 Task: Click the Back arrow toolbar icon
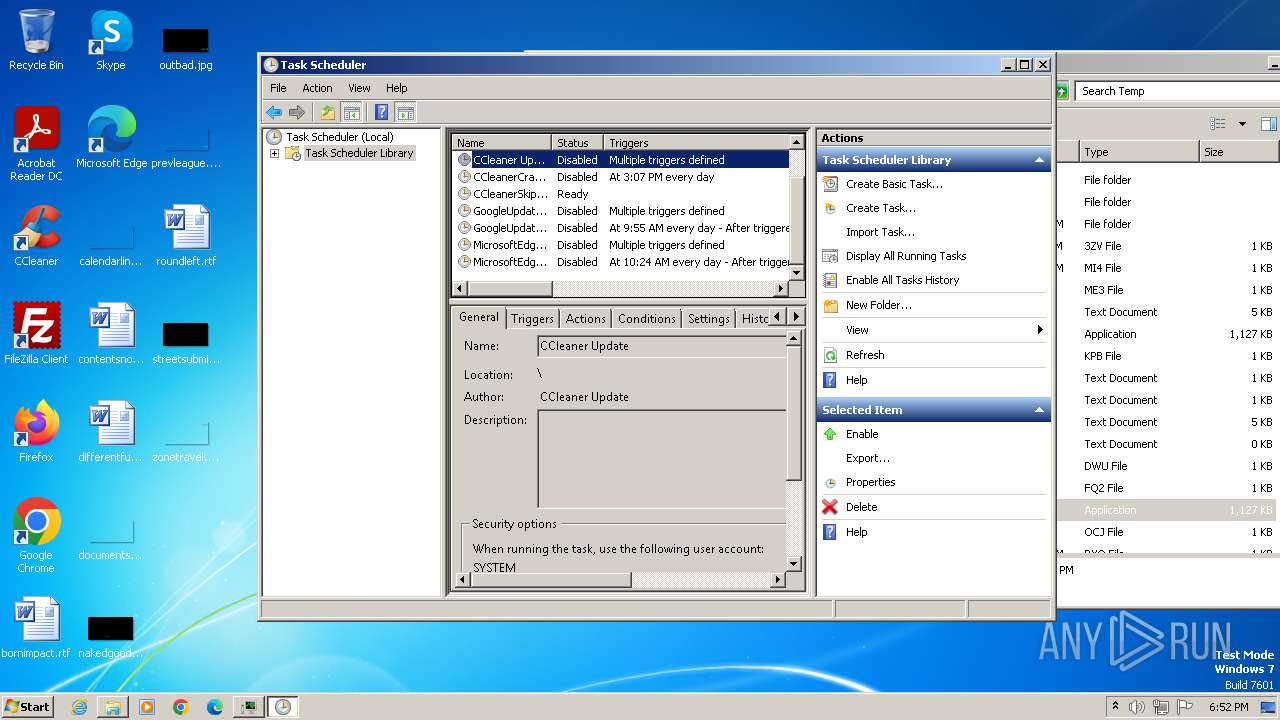[x=274, y=112]
